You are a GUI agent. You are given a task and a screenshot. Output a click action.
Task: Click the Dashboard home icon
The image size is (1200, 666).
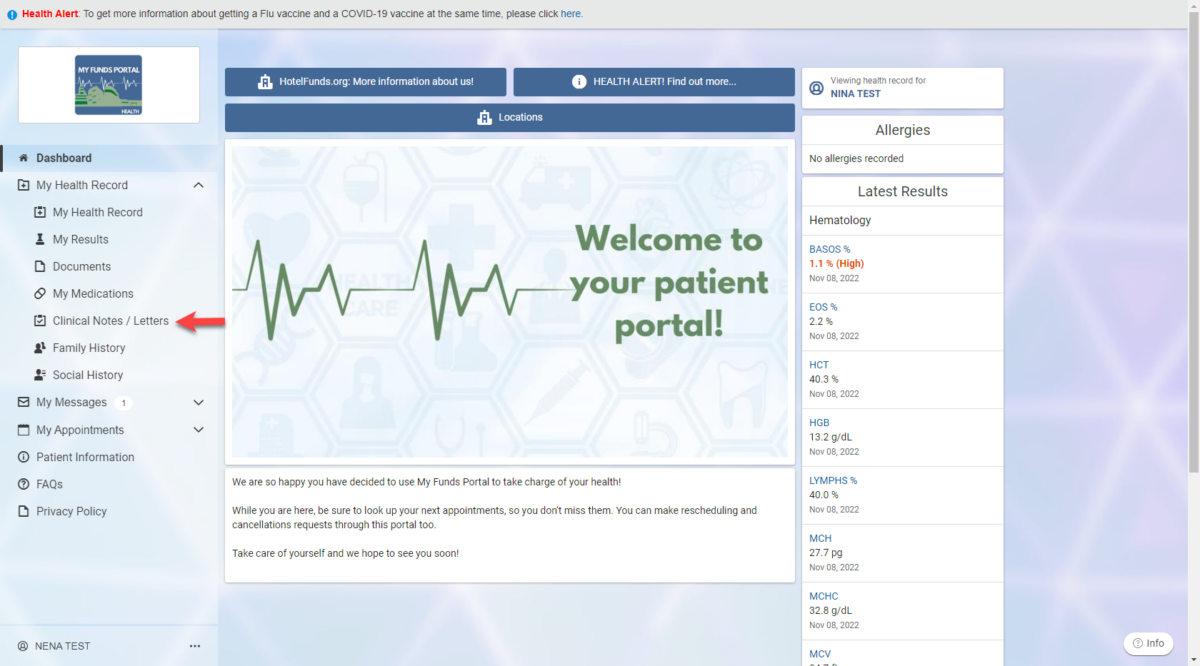24,158
